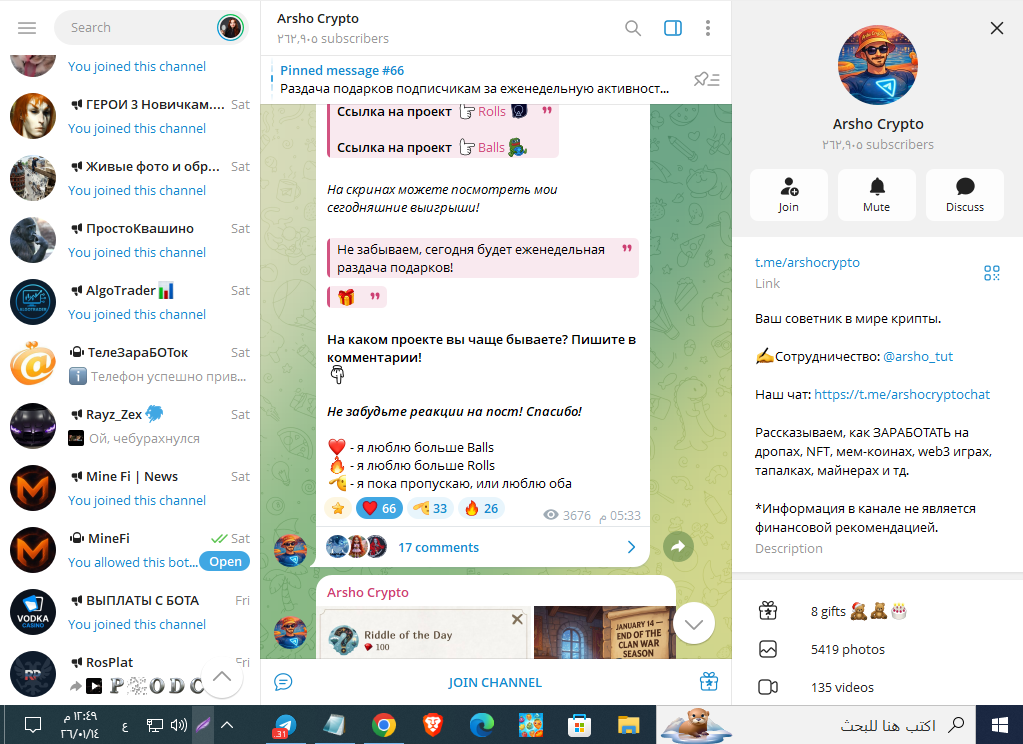Open the t.me/arshocrypto link
The height and width of the screenshot is (744, 1023).
pos(807,262)
